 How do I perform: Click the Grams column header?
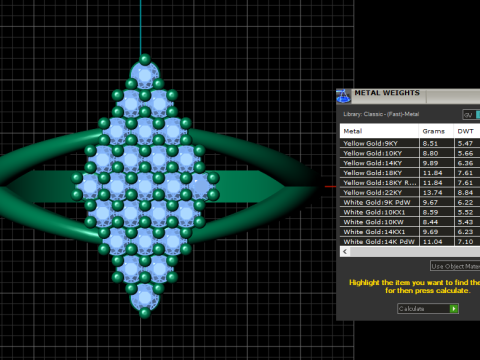pos(436,131)
